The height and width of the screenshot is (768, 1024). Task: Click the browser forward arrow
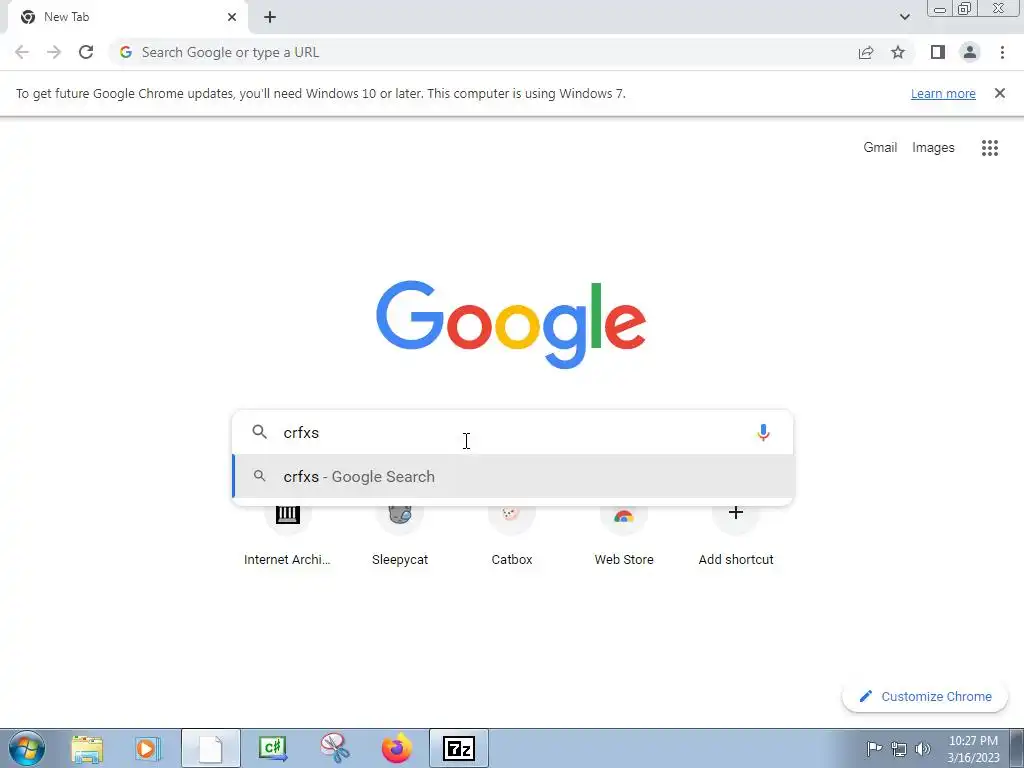tap(54, 52)
